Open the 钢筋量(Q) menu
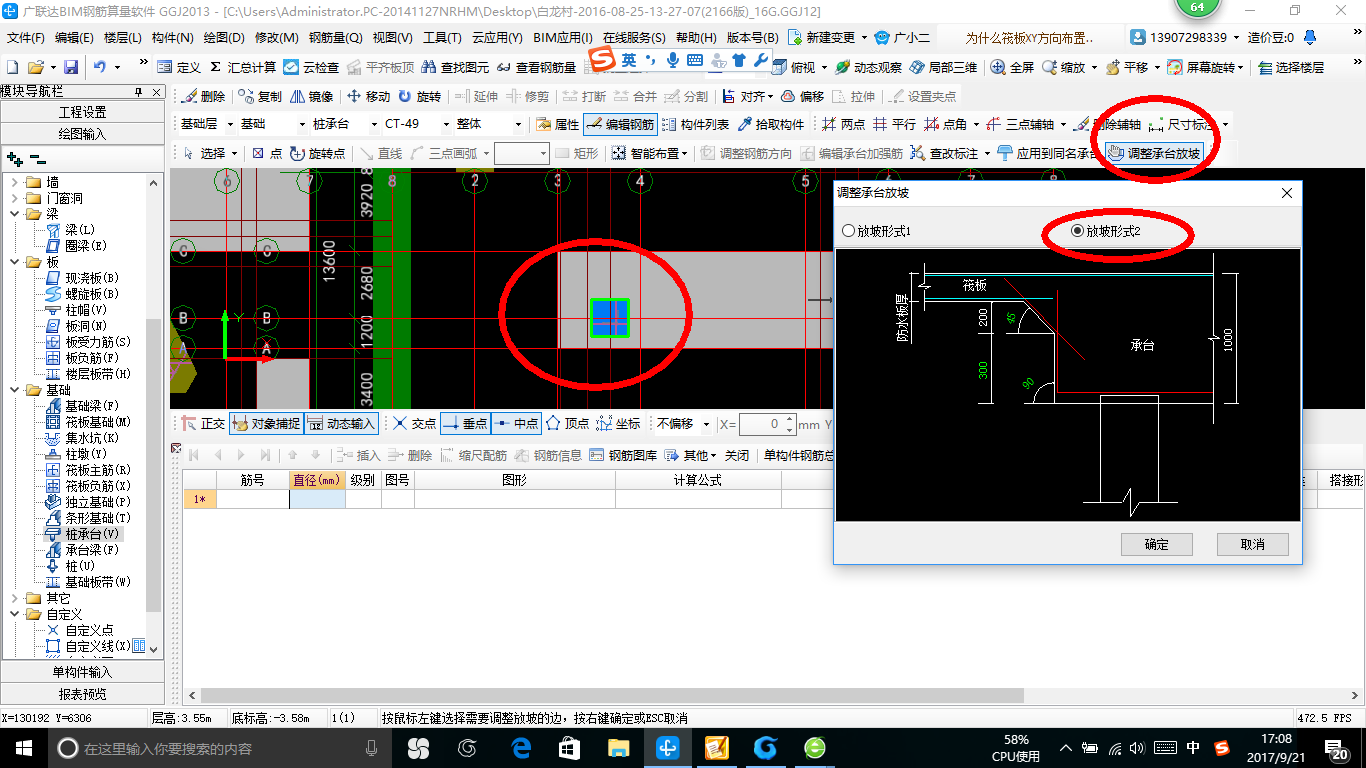1366x768 pixels. coord(335,38)
